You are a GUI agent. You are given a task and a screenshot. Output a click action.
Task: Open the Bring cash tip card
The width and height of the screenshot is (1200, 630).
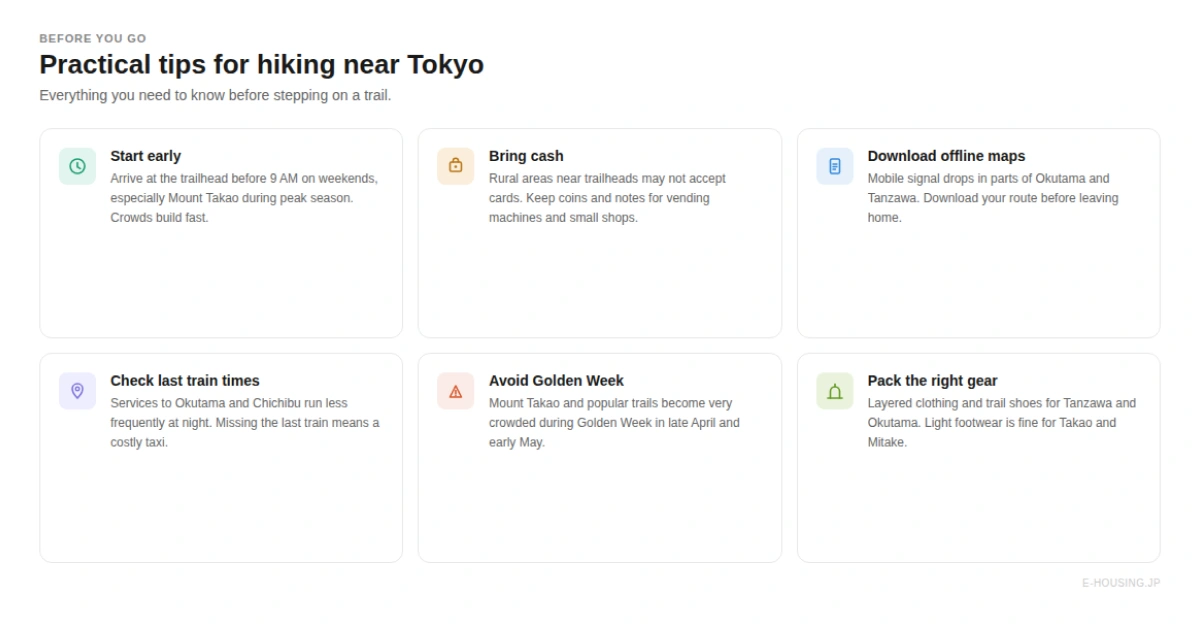[599, 232]
